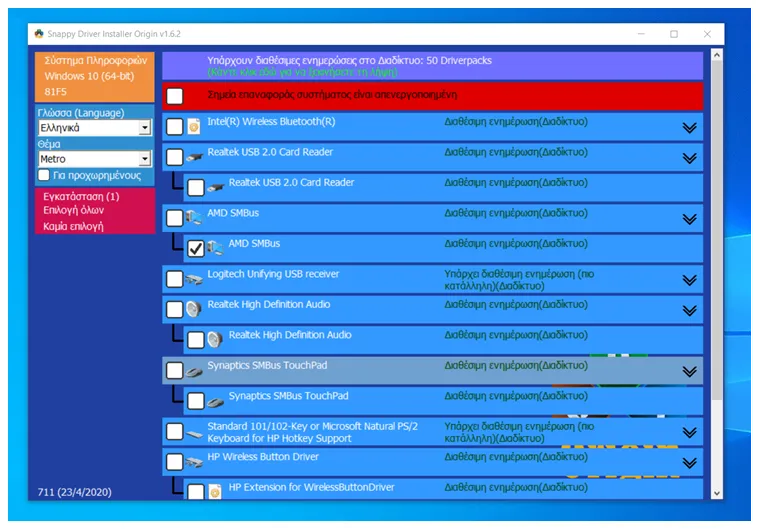Expand the HP Wireless Button Driver chevron
The image size is (760, 529).
[689, 463]
